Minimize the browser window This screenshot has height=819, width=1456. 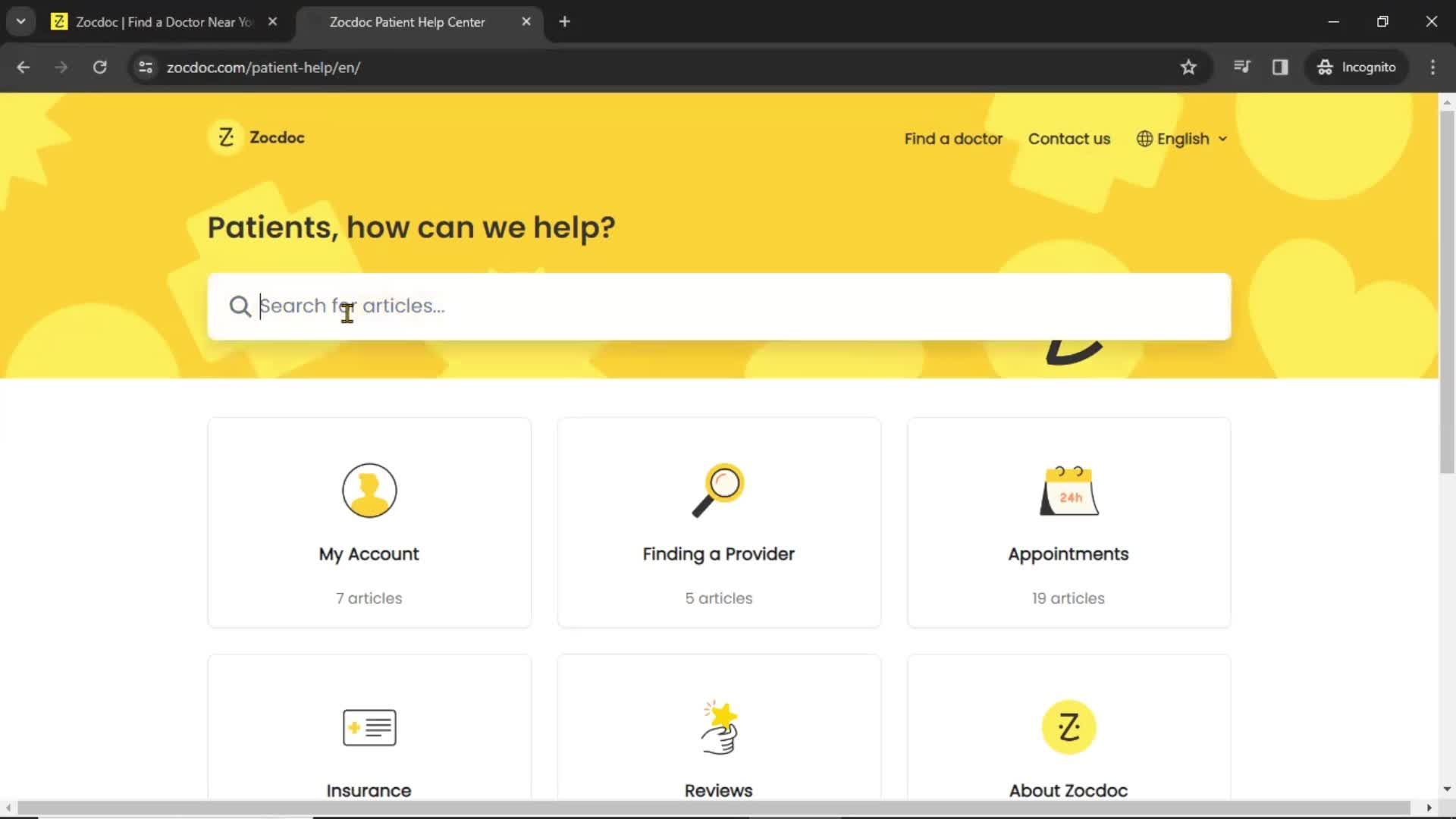click(1334, 22)
